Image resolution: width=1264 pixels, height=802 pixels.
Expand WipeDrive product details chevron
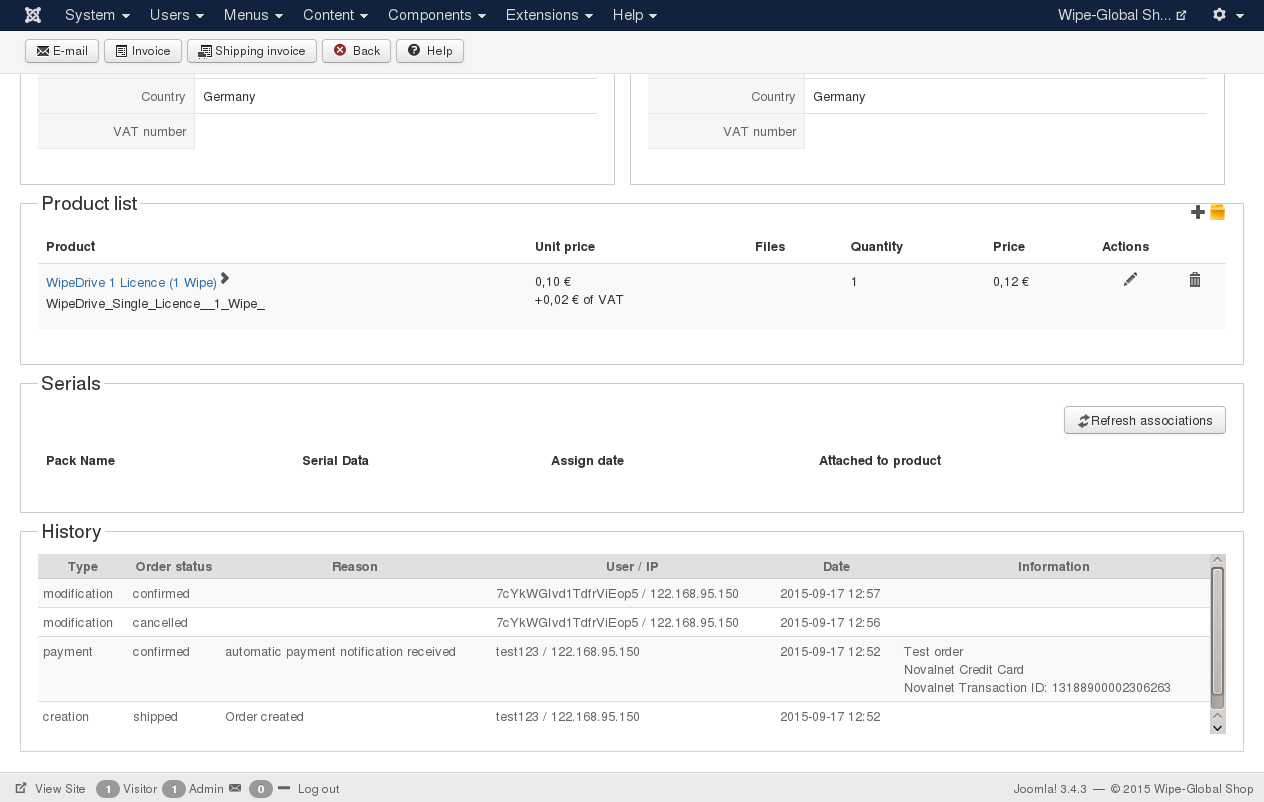[225, 279]
